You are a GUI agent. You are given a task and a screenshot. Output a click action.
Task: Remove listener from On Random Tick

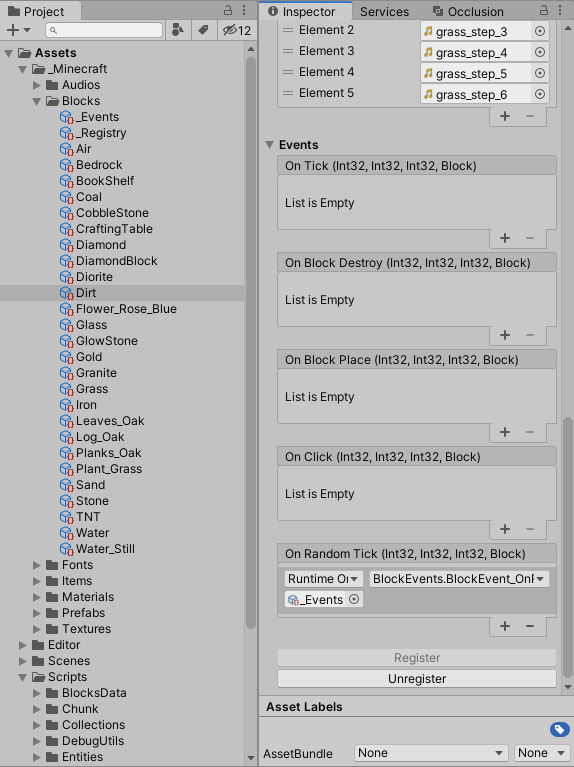(530, 626)
